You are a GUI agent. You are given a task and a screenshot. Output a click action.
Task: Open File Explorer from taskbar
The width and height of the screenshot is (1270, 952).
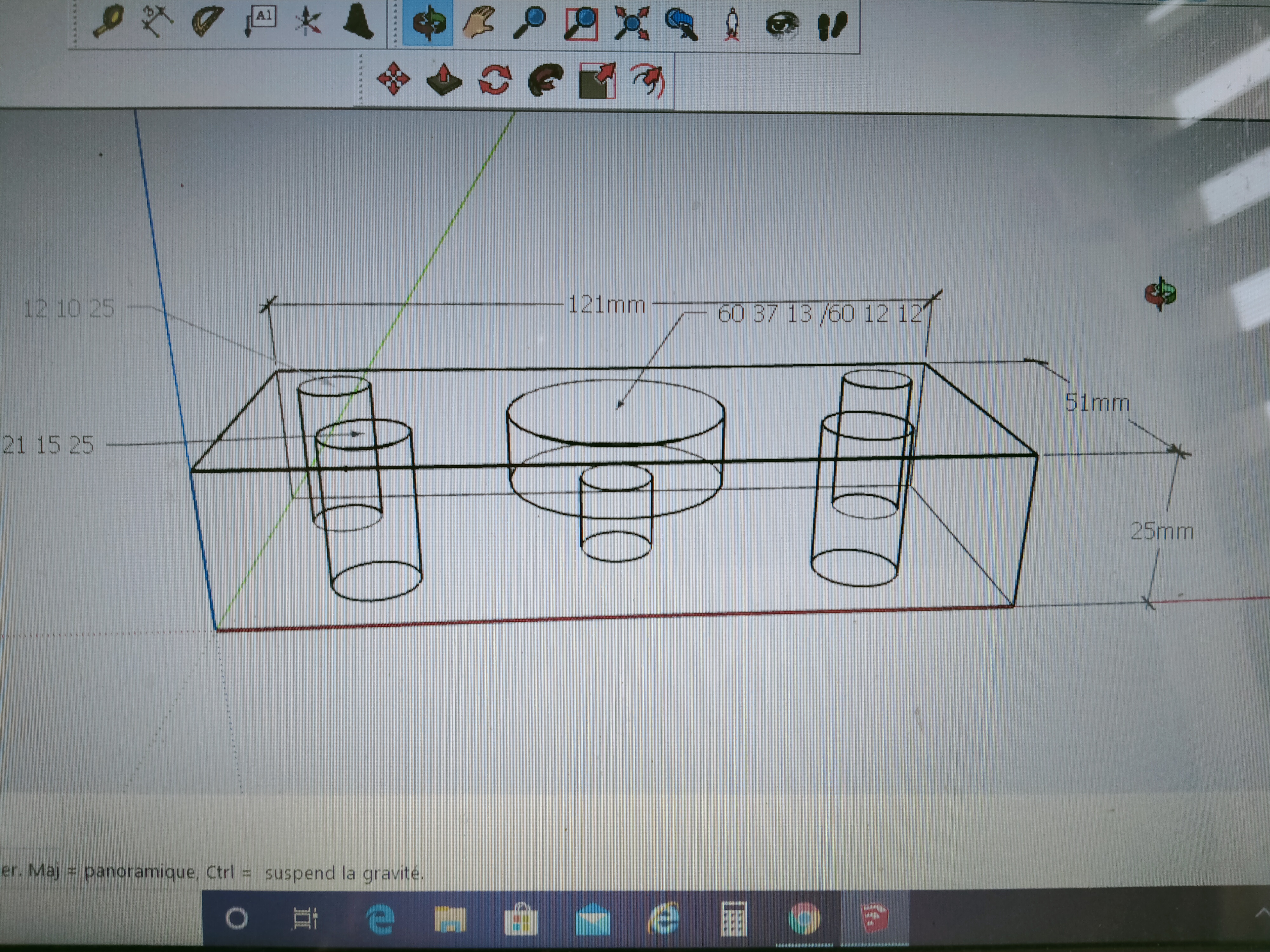tap(450, 919)
